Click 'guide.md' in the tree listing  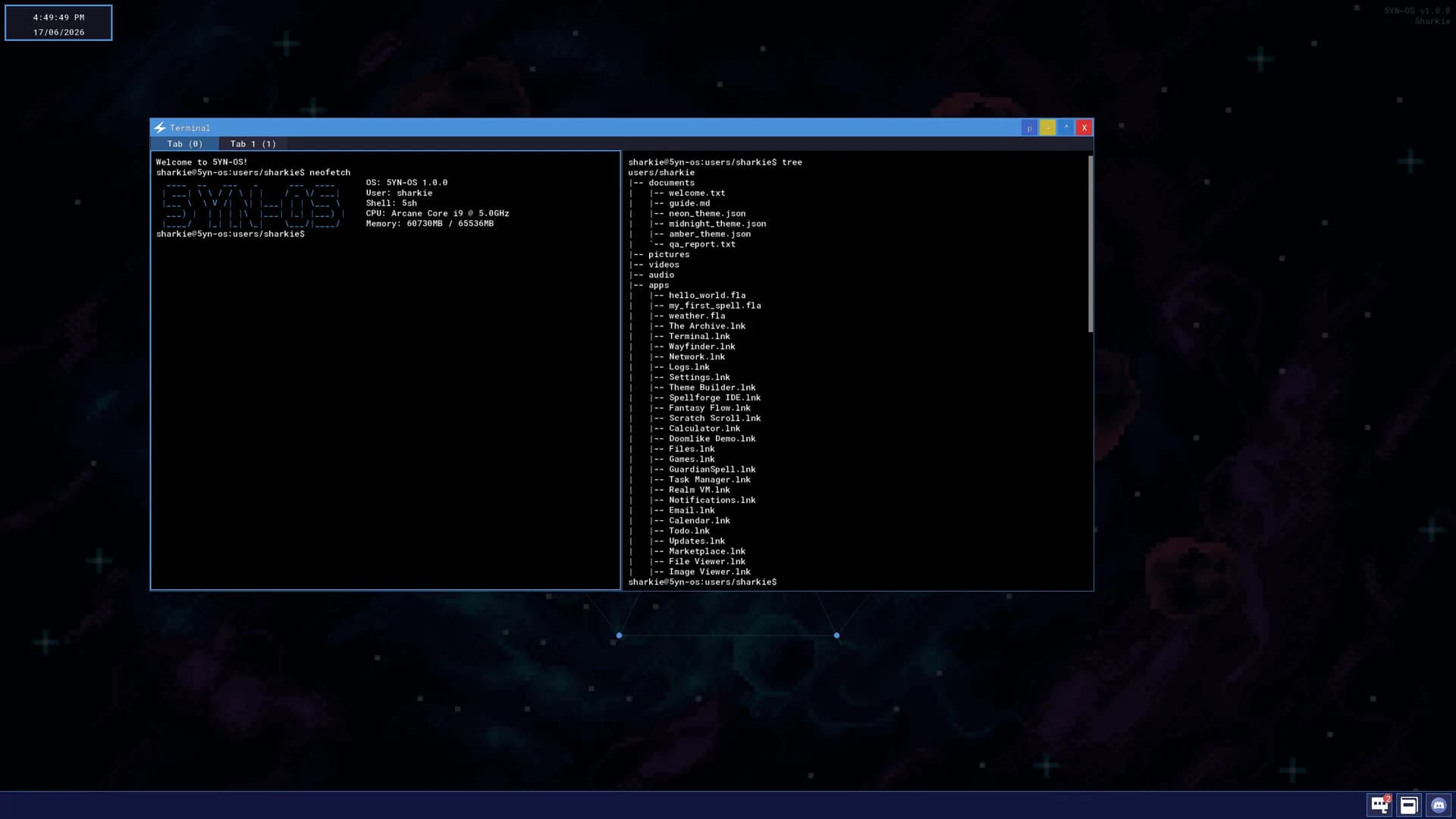[689, 203]
